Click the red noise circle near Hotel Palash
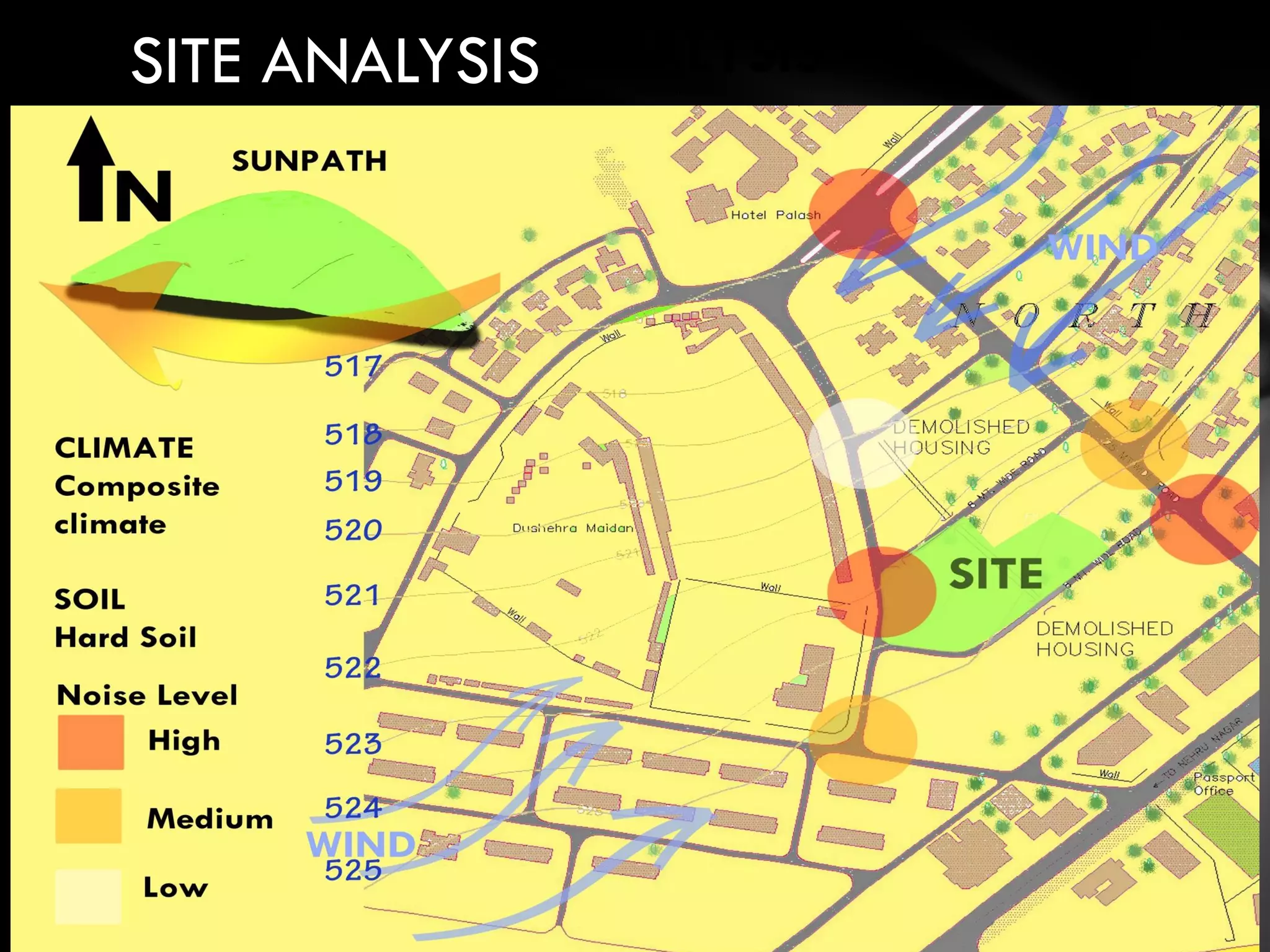Viewport: 1270px width, 952px height. (x=863, y=213)
